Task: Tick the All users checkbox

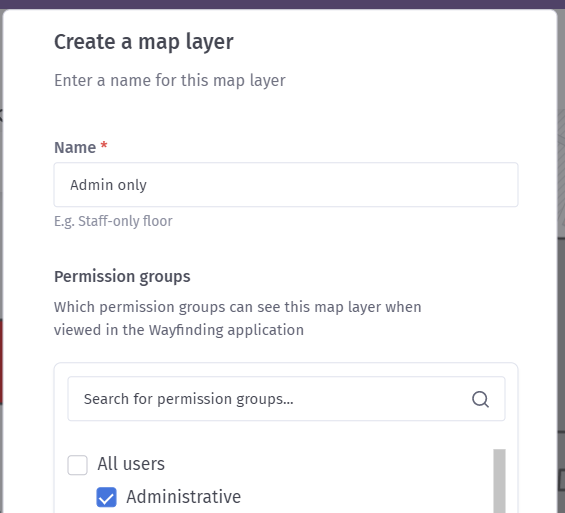Action: pos(77,465)
